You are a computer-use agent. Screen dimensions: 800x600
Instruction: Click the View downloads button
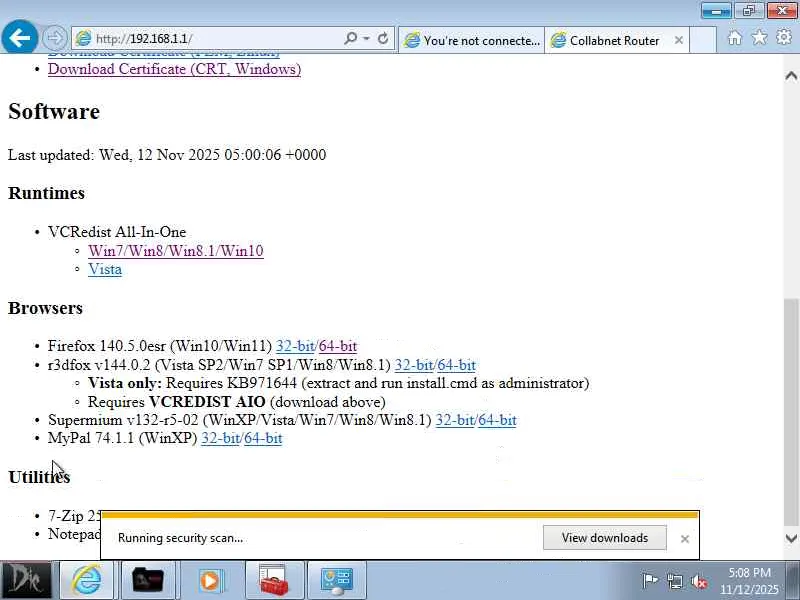coord(605,538)
